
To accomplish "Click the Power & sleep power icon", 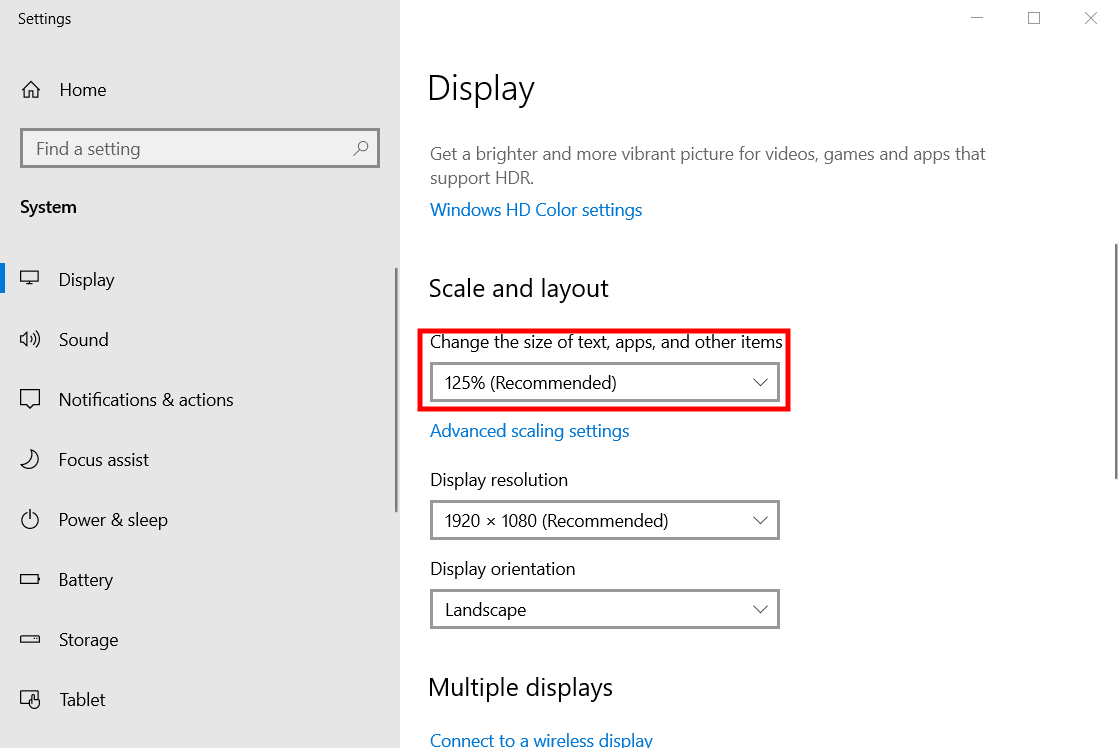I will (30, 519).
